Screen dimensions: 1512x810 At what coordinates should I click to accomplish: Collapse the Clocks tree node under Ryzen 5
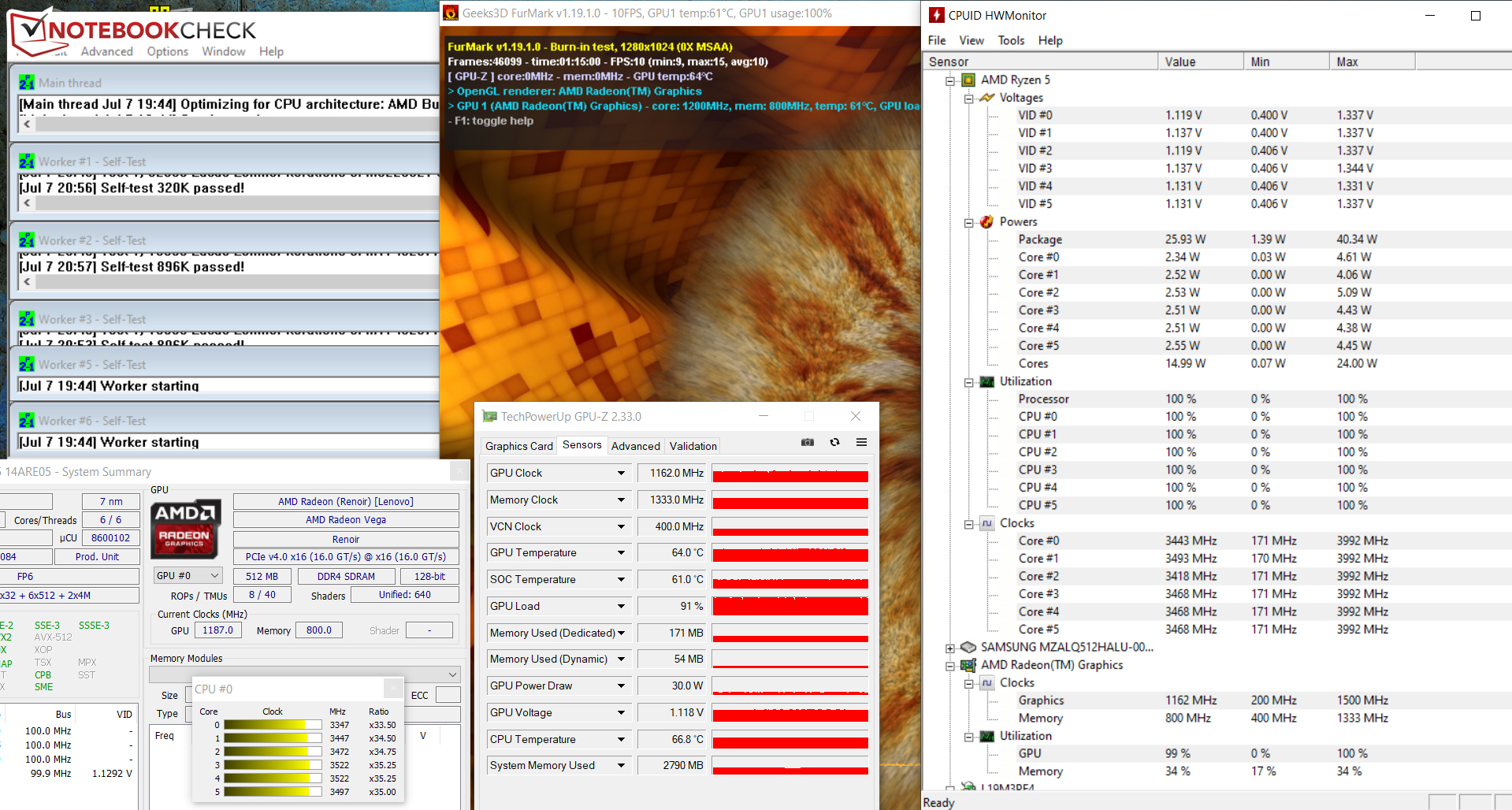969,524
